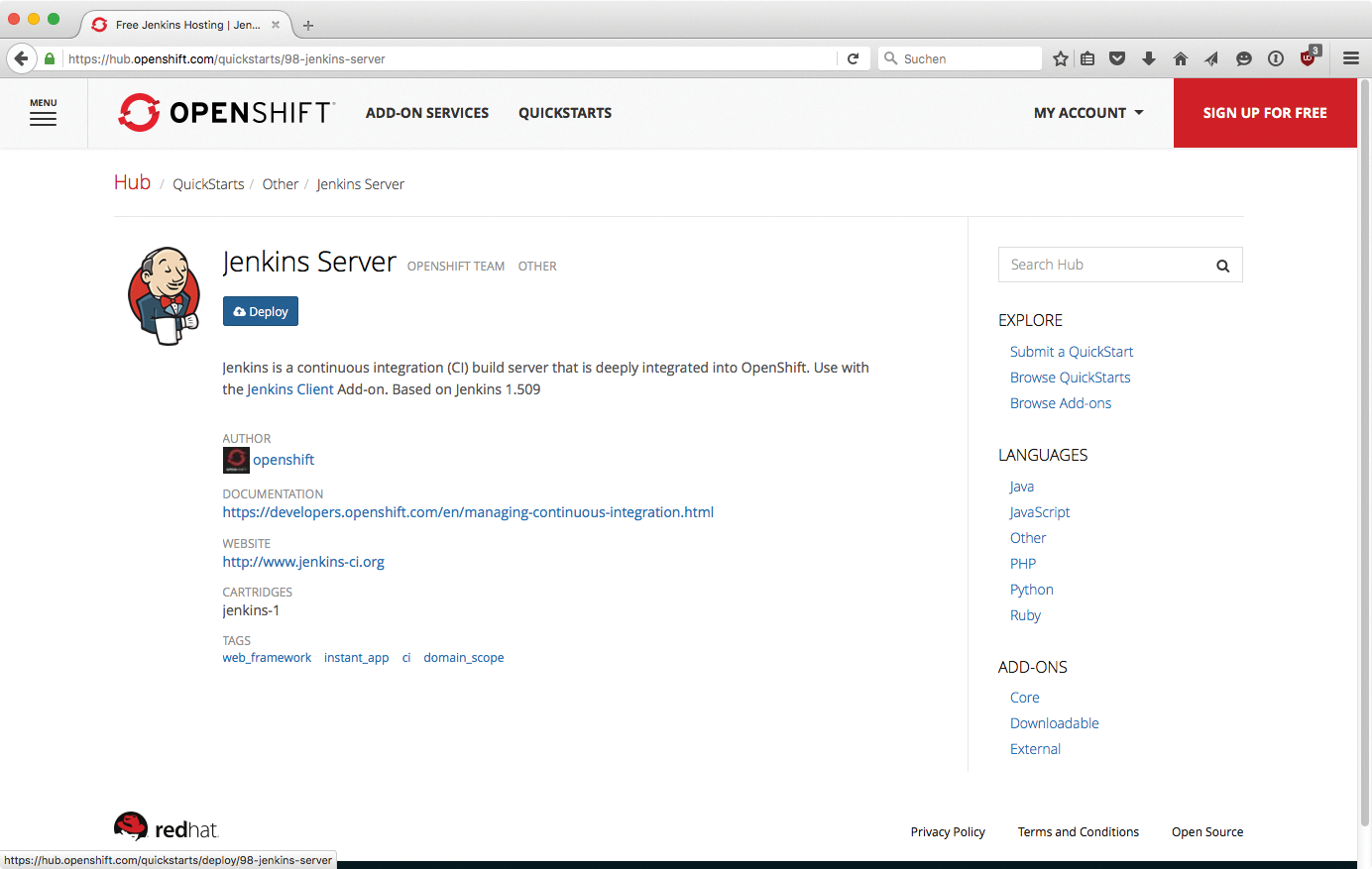Open Browse QuickStarts link

coord(1071,378)
